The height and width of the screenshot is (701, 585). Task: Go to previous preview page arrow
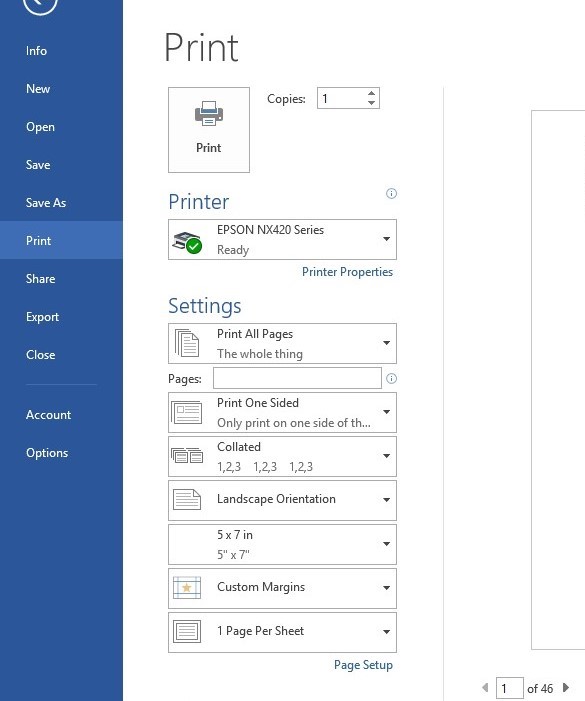[x=485, y=687]
